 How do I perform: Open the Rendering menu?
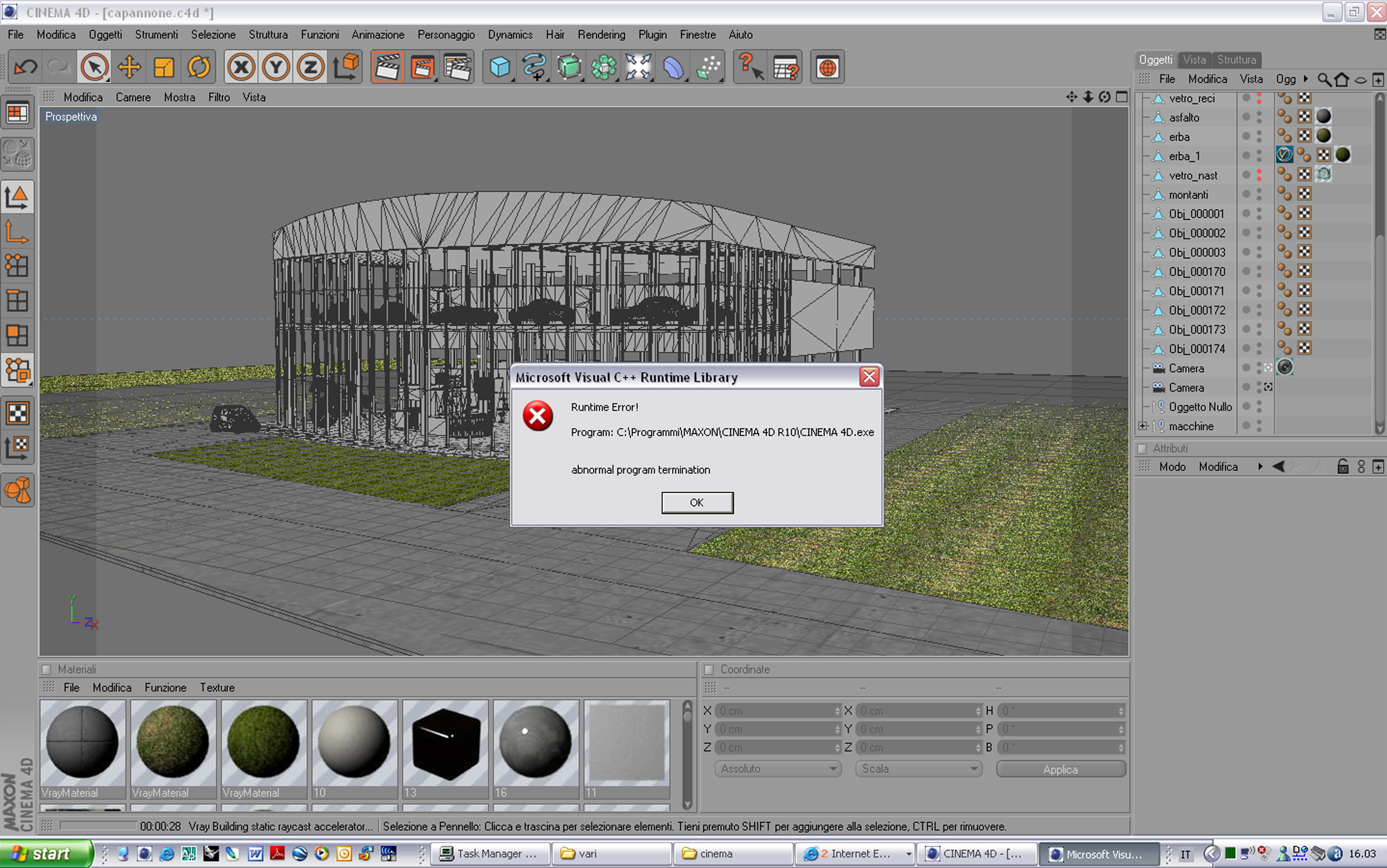[x=601, y=35]
